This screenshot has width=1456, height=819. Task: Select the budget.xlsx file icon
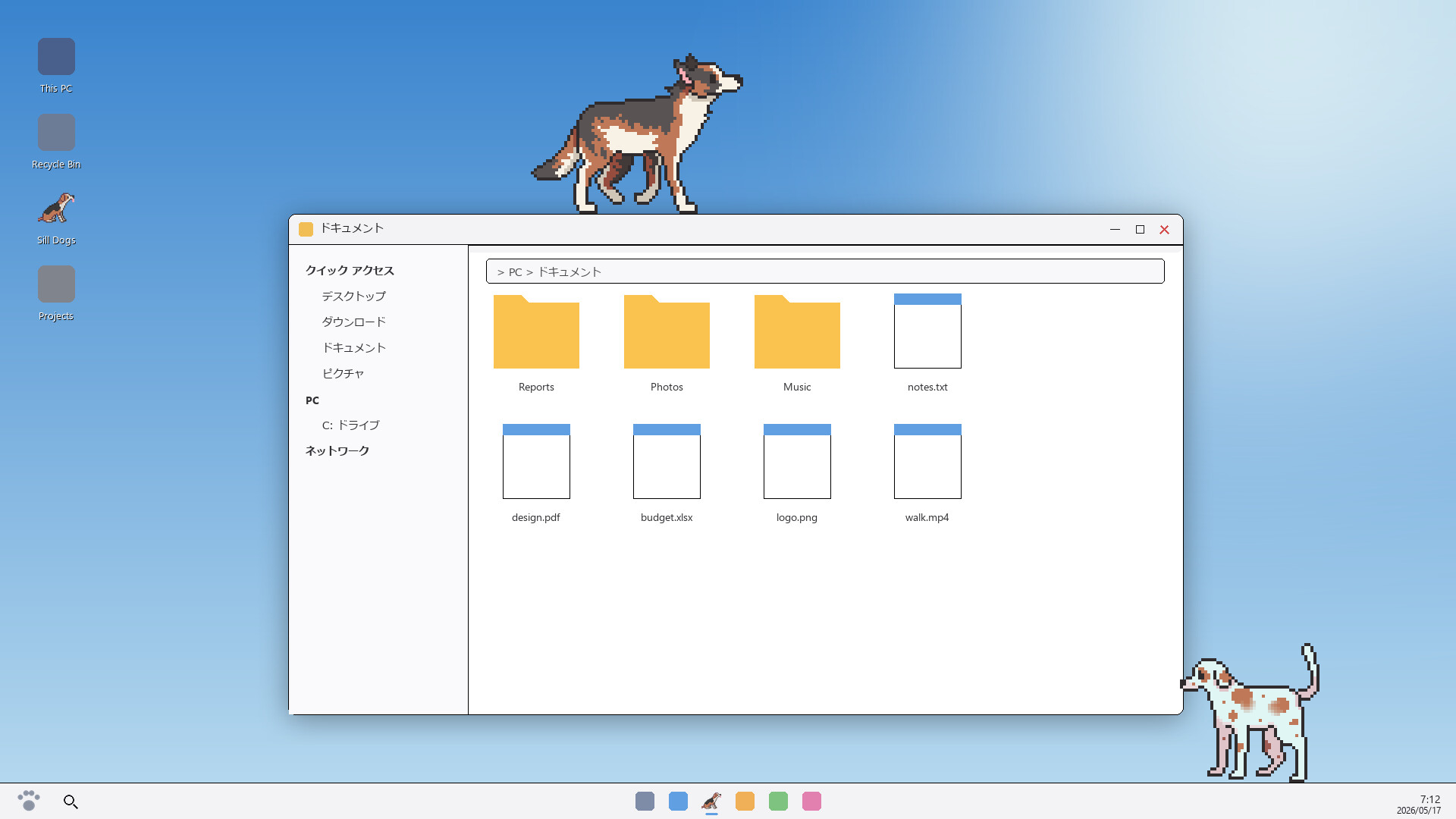(667, 462)
